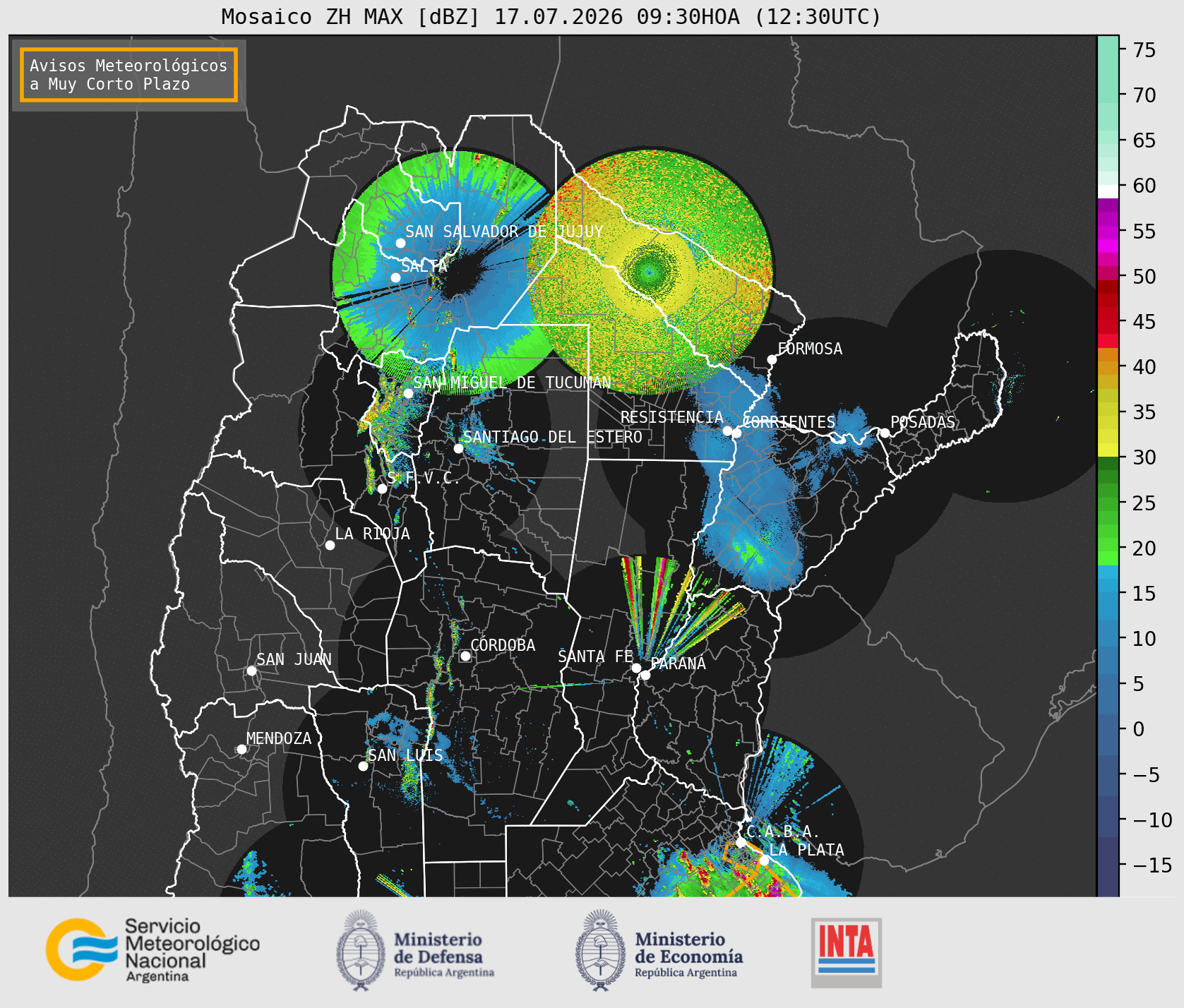The image size is (1184, 1008).
Task: Click the Posadas city marker dot
Action: coord(884,433)
